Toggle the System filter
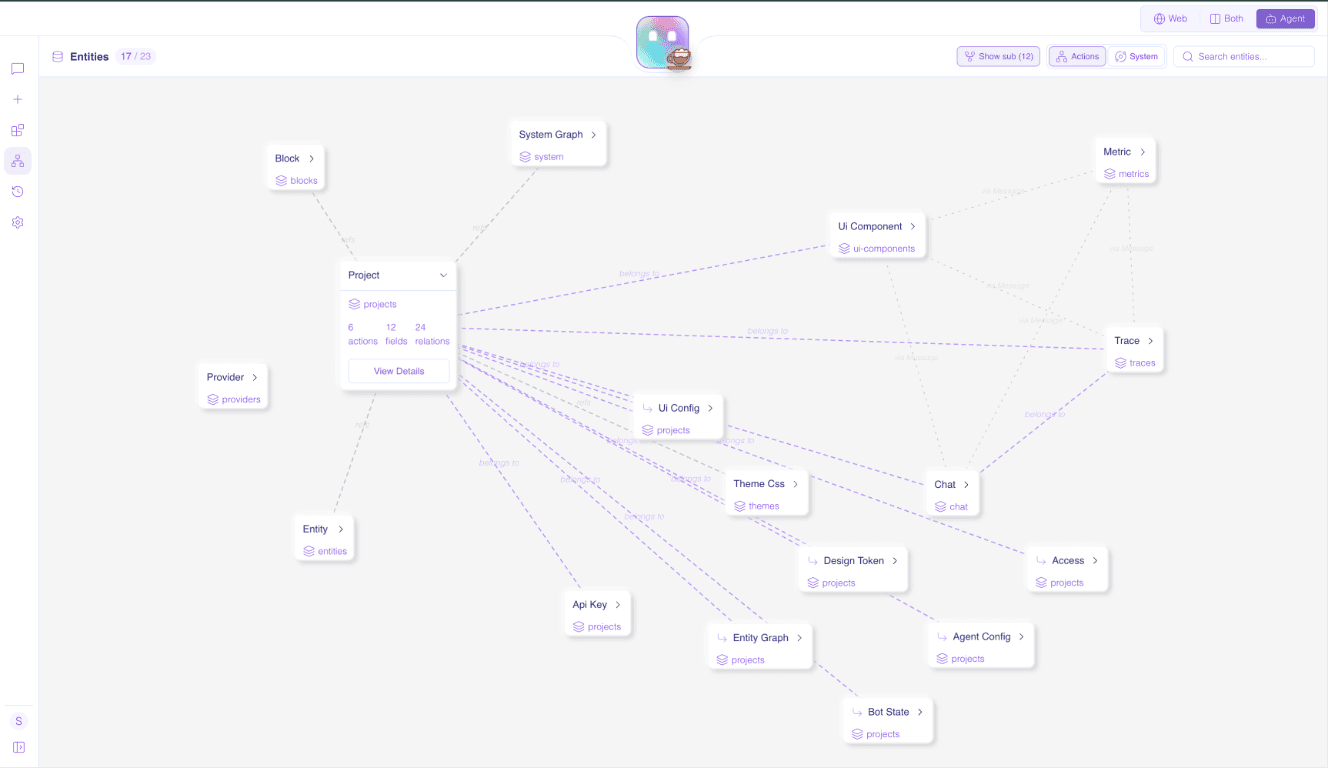The height and width of the screenshot is (768, 1328). tap(1136, 57)
